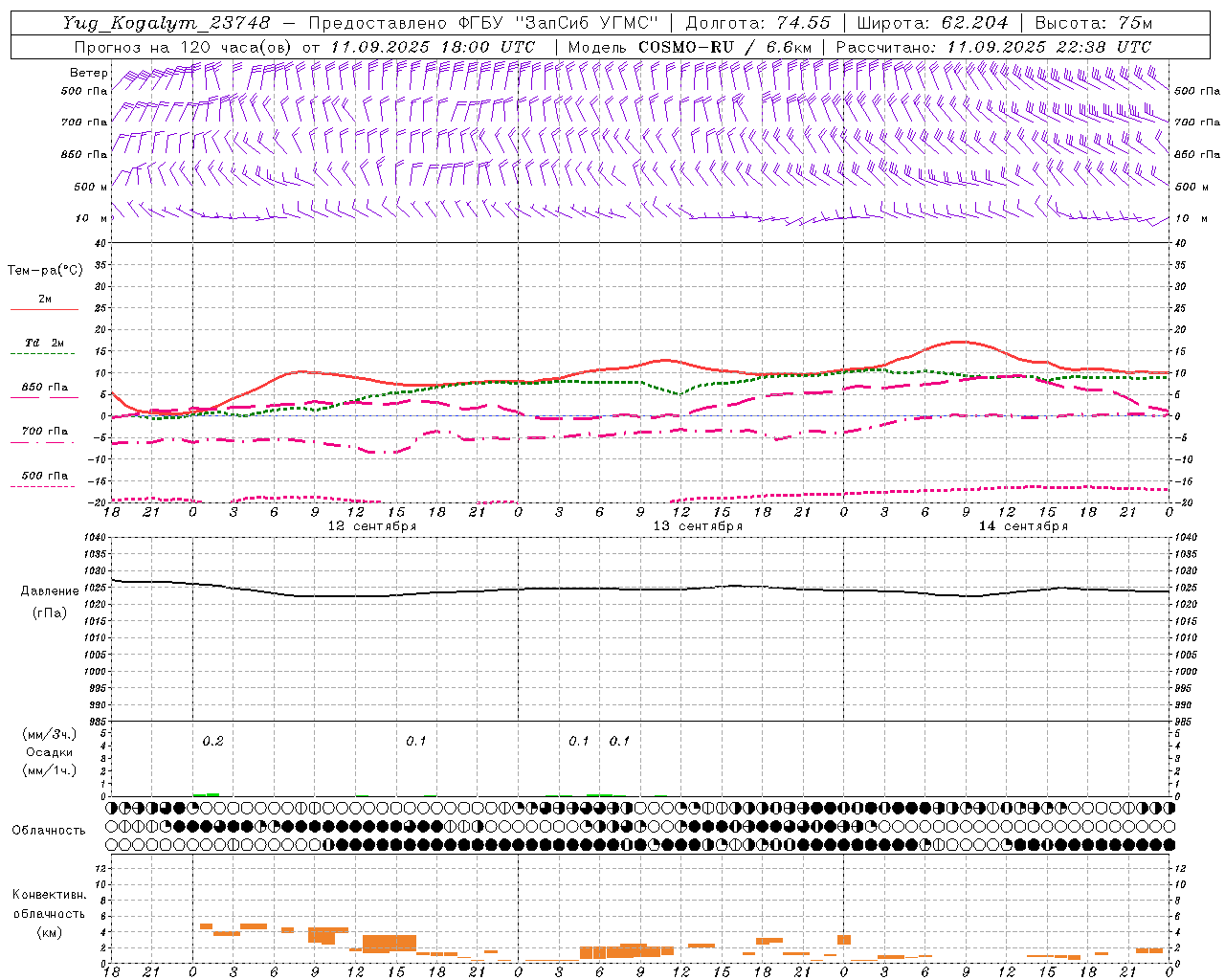Select the Прогноз на 120 часа(ов) header text
Image resolution: width=1225 pixels, height=980 pixels.
184,47
